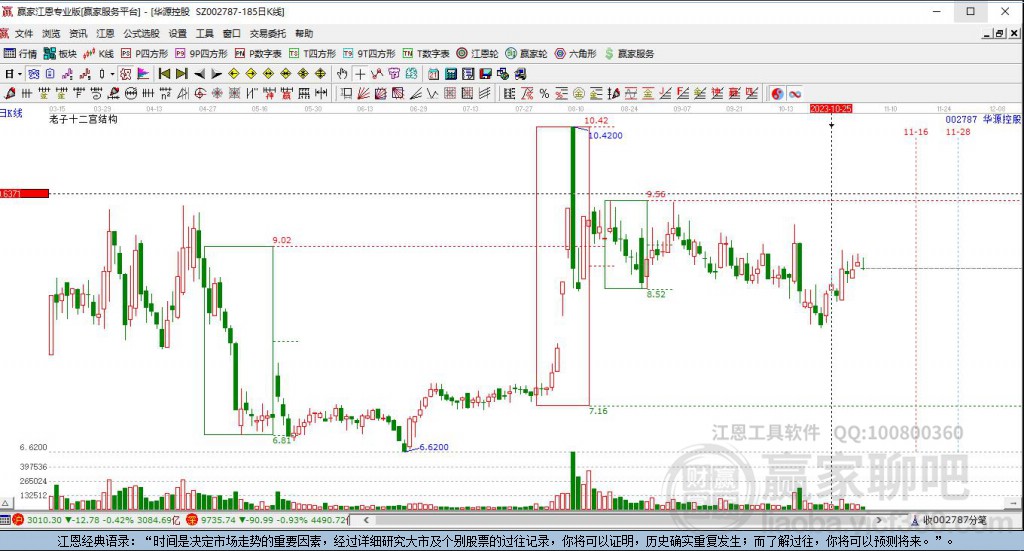Viewport: 1024px width, 551px height.
Task: Open the 江恩 menu
Action: coord(104,33)
